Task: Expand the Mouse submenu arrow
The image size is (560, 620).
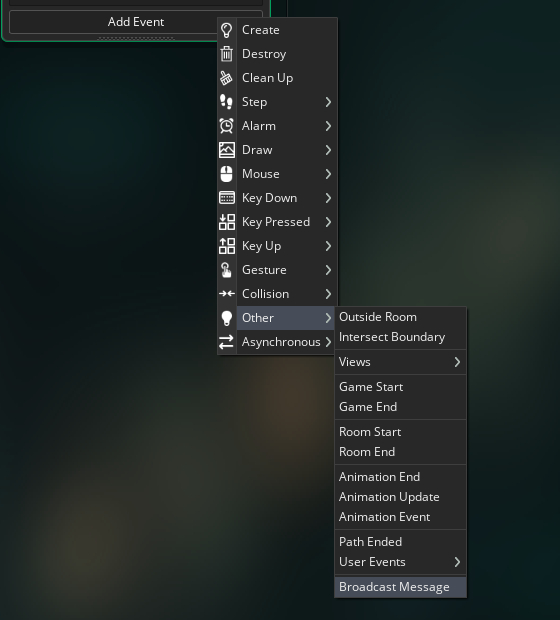Action: [328, 174]
